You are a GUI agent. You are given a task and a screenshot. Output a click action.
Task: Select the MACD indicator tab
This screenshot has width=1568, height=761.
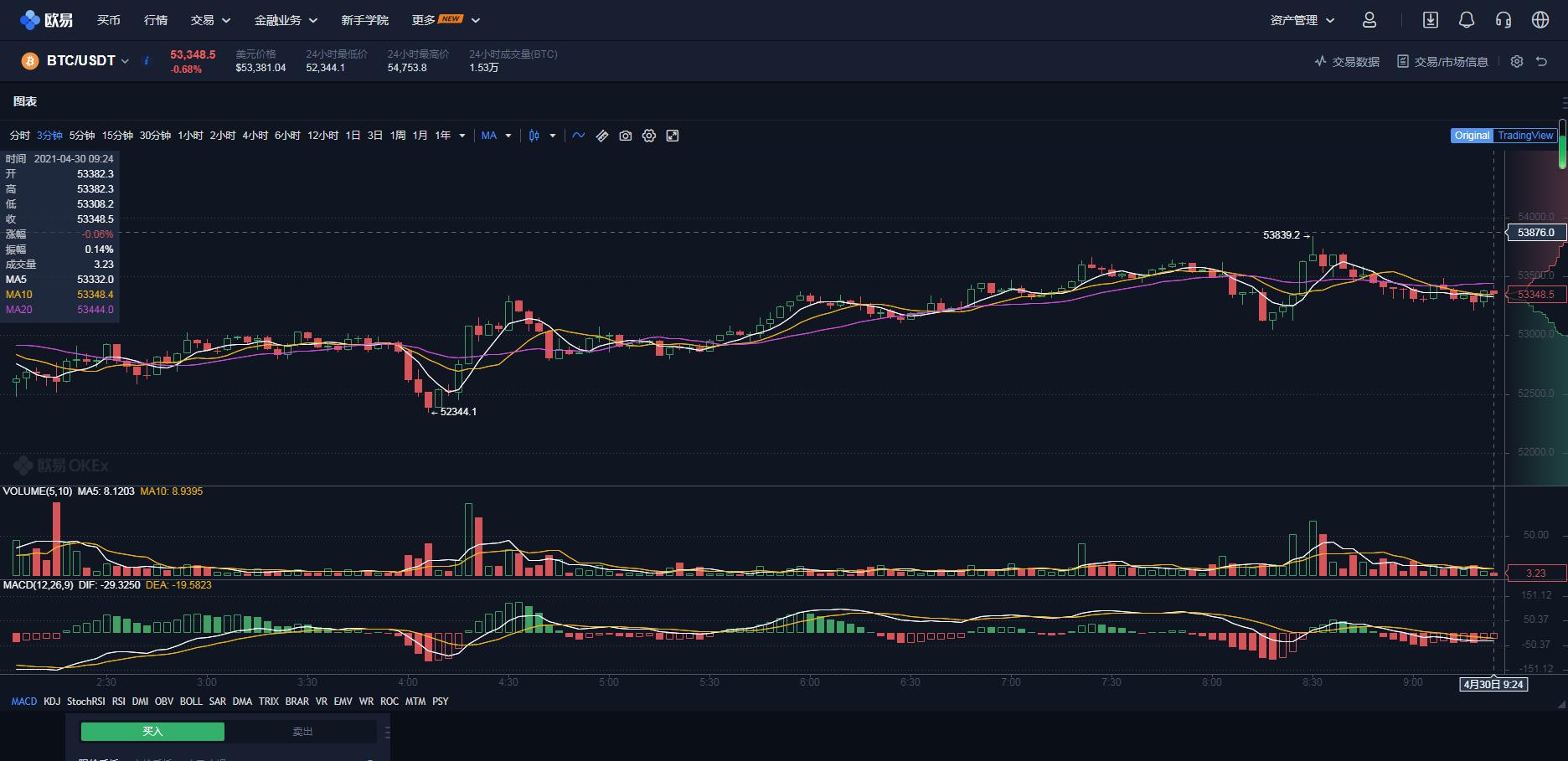coord(24,702)
